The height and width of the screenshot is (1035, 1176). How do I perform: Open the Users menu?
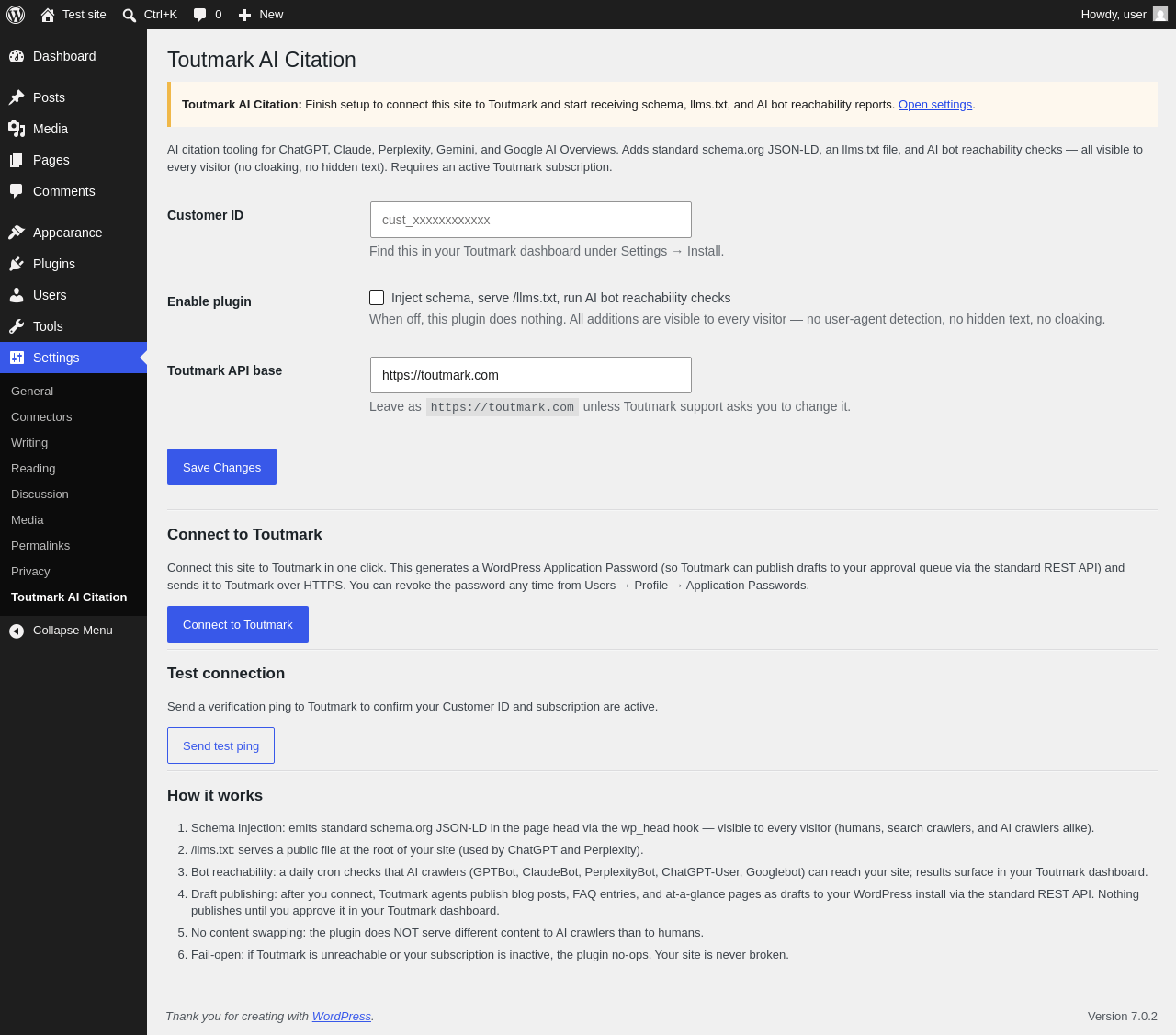(x=73, y=295)
